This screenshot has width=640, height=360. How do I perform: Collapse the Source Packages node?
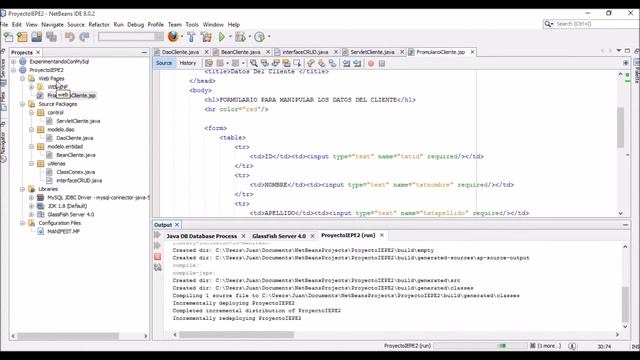click(22, 104)
